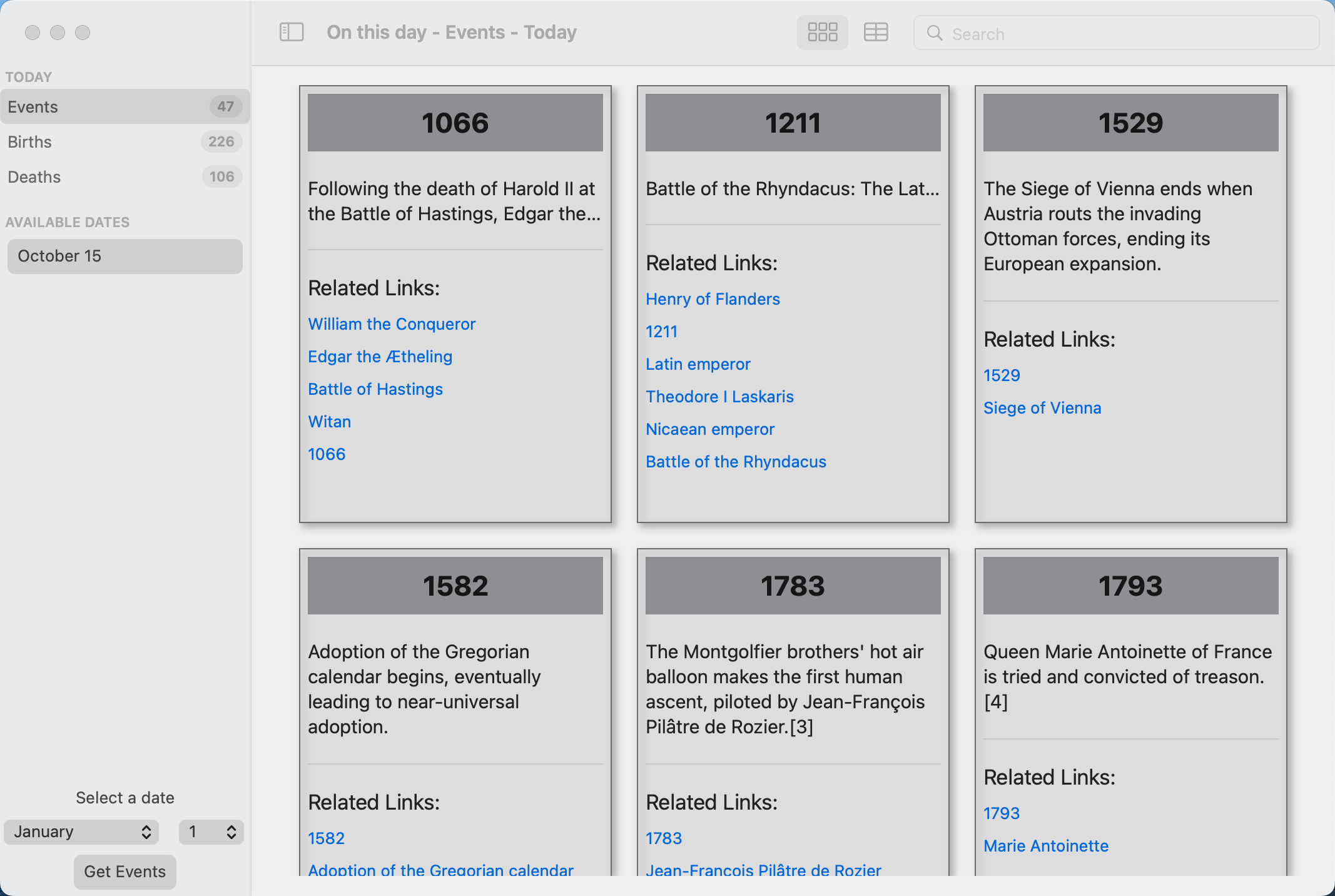
Task: Click the 1783 card header
Action: (x=793, y=586)
